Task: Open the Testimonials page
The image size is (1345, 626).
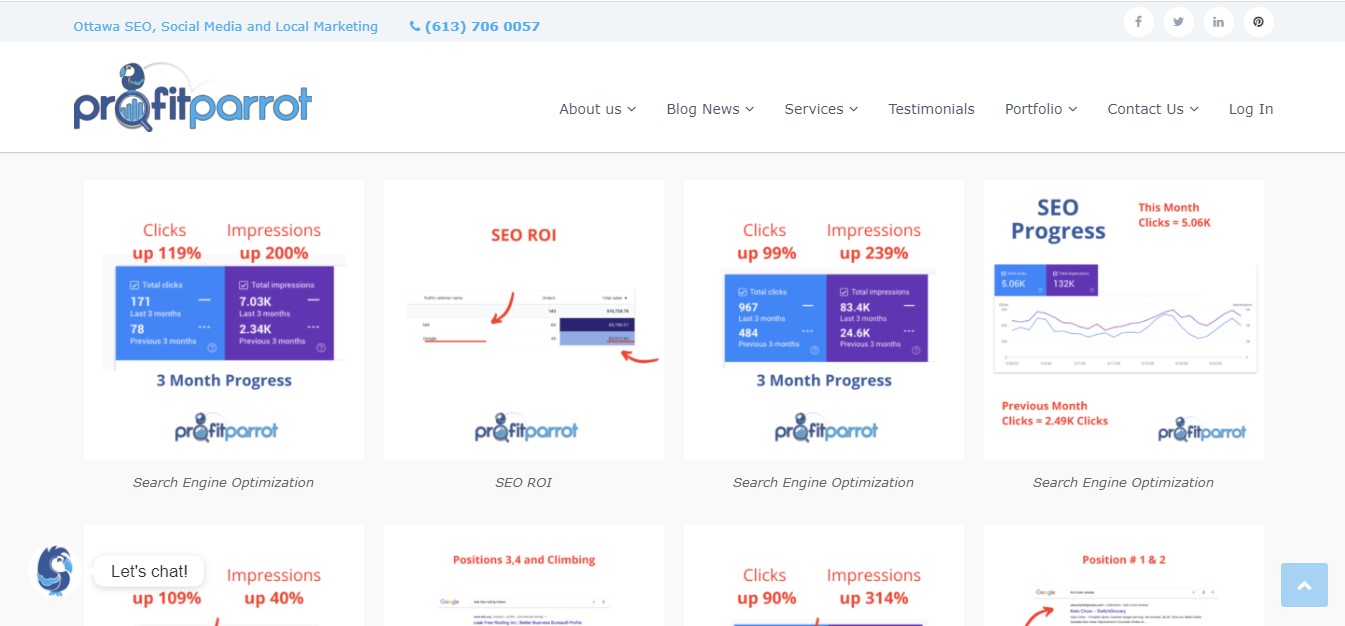Action: (x=931, y=109)
